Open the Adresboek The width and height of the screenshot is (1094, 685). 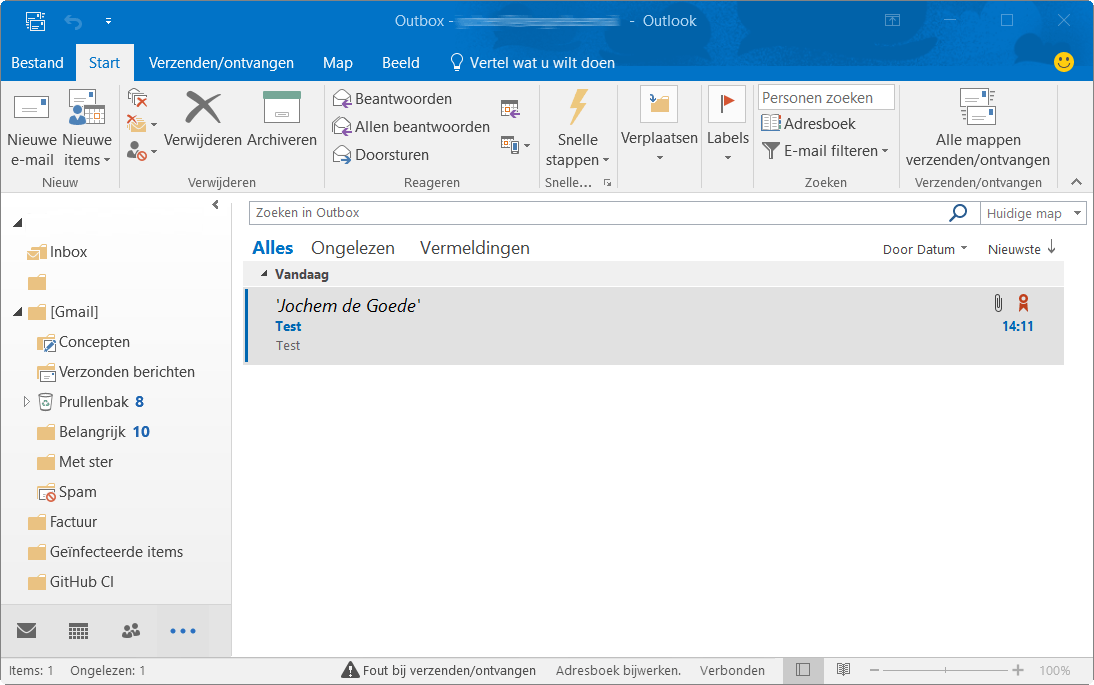point(809,124)
